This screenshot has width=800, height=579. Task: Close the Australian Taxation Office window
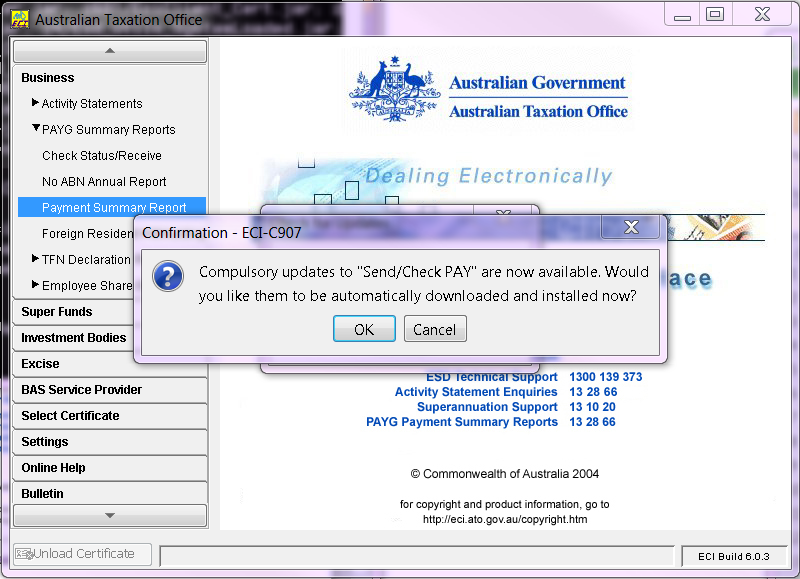coord(762,14)
